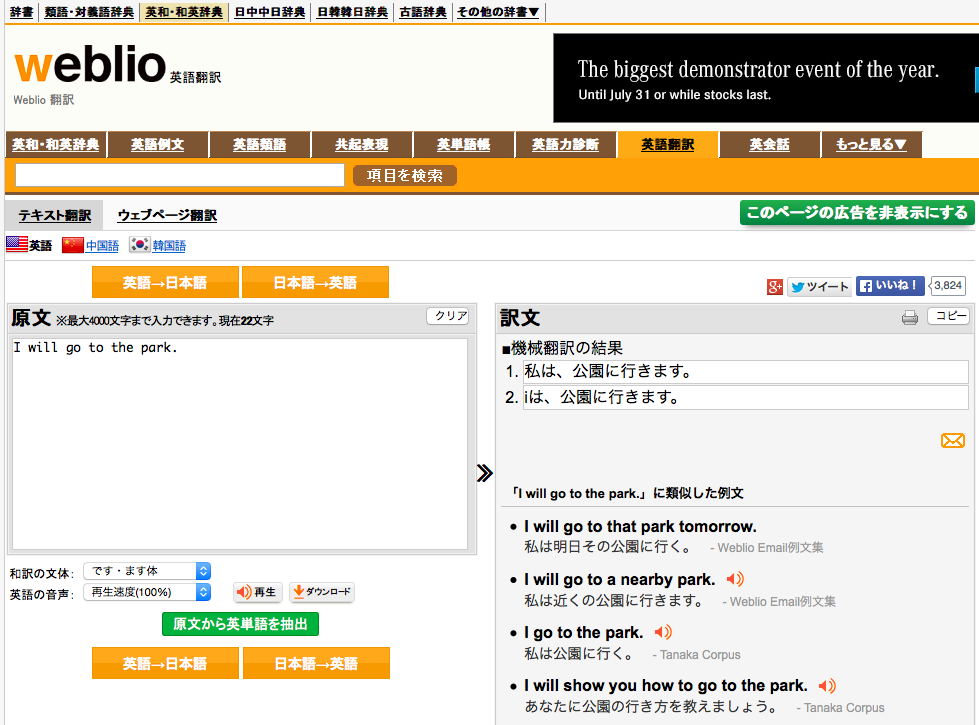This screenshot has height=725, width=979.
Task: Select the 中国語 language link
Action: coord(102,246)
